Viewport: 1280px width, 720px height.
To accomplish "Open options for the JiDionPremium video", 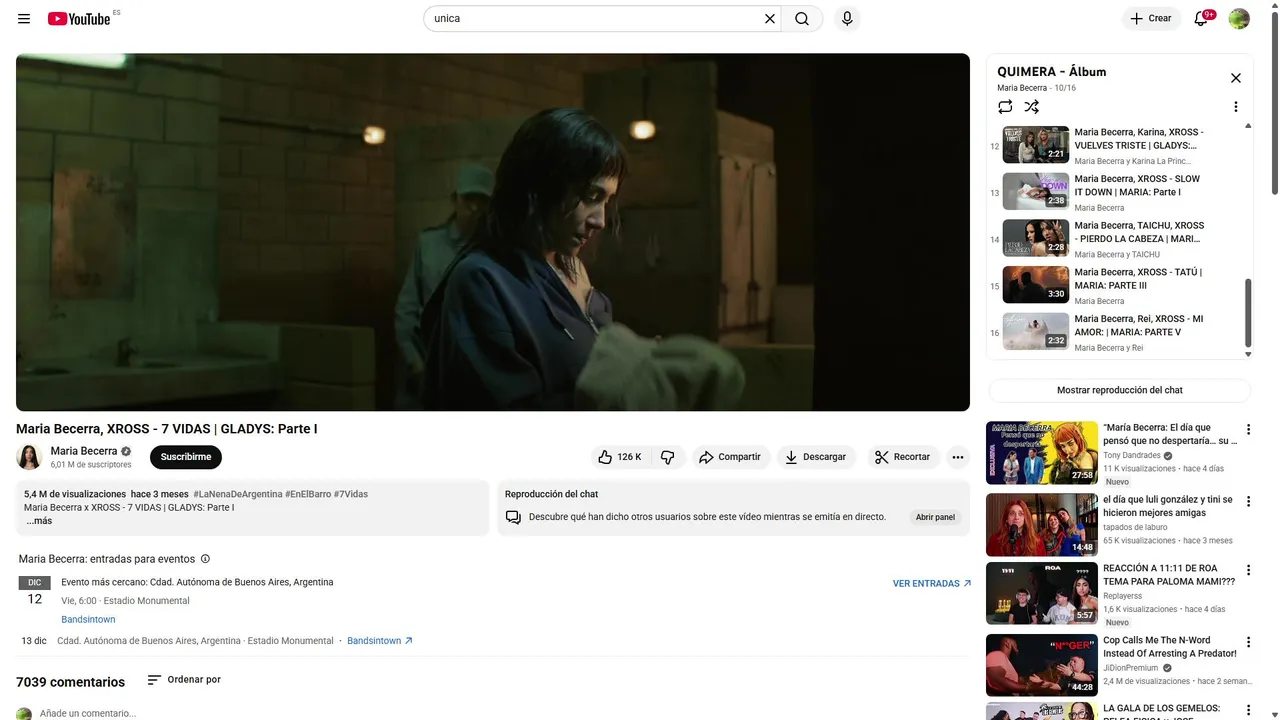I will [x=1248, y=642].
